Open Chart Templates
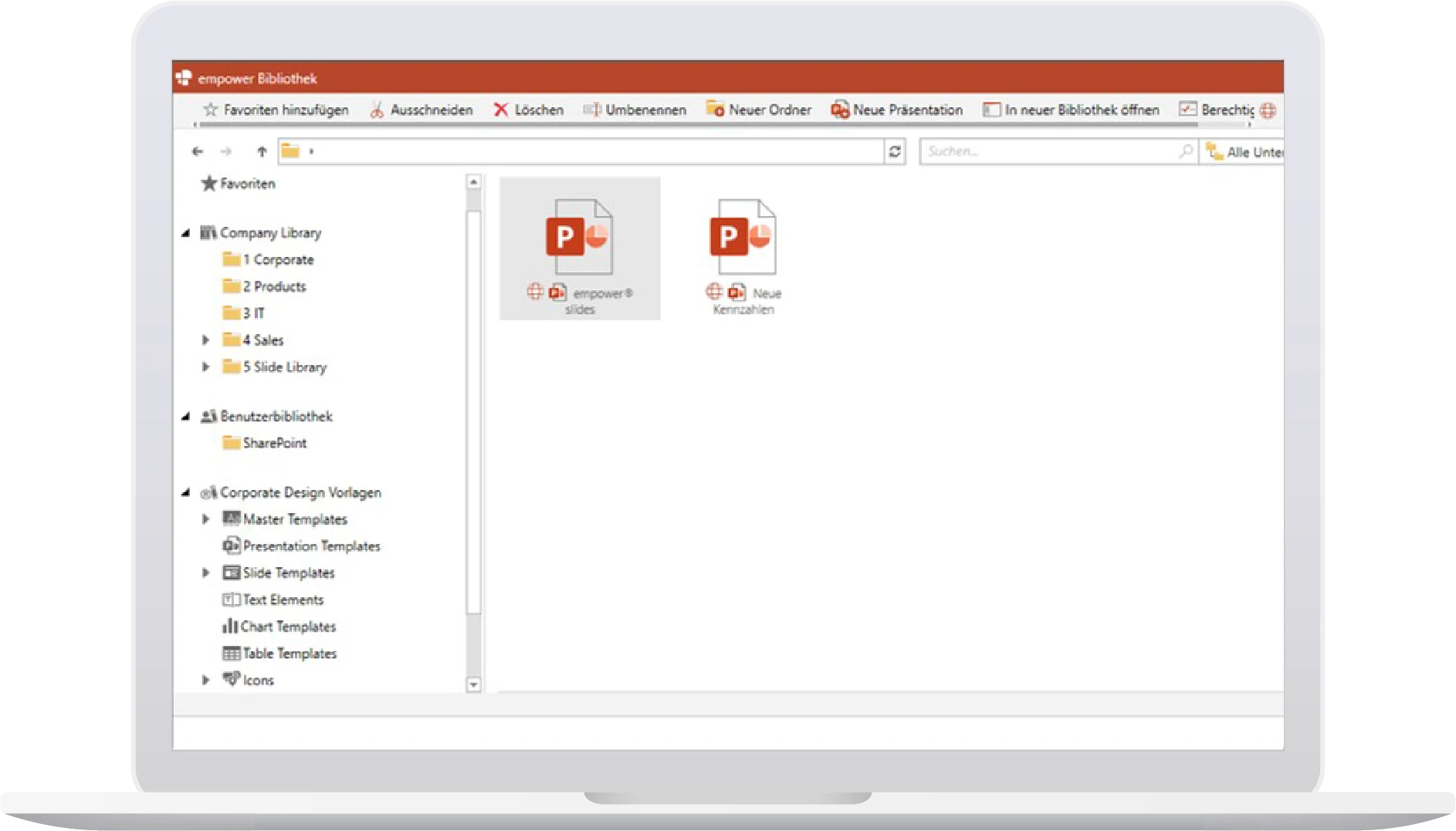The width and height of the screenshot is (1456, 831). coord(279,627)
